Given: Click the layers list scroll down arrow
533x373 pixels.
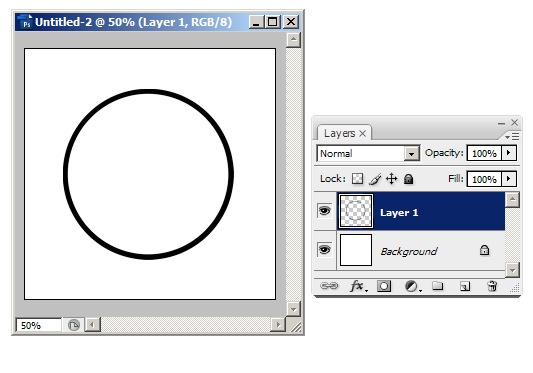Looking at the screenshot, I should coord(512,271).
